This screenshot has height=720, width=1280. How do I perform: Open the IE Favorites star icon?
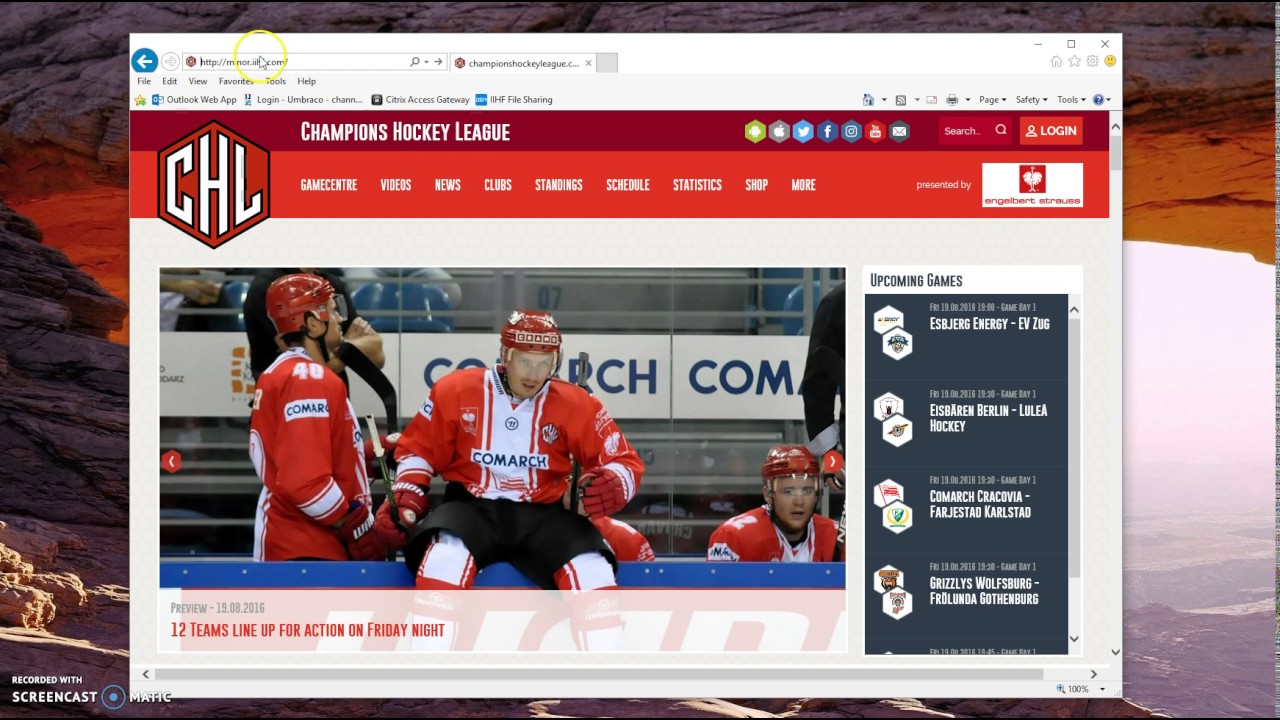click(x=1075, y=62)
